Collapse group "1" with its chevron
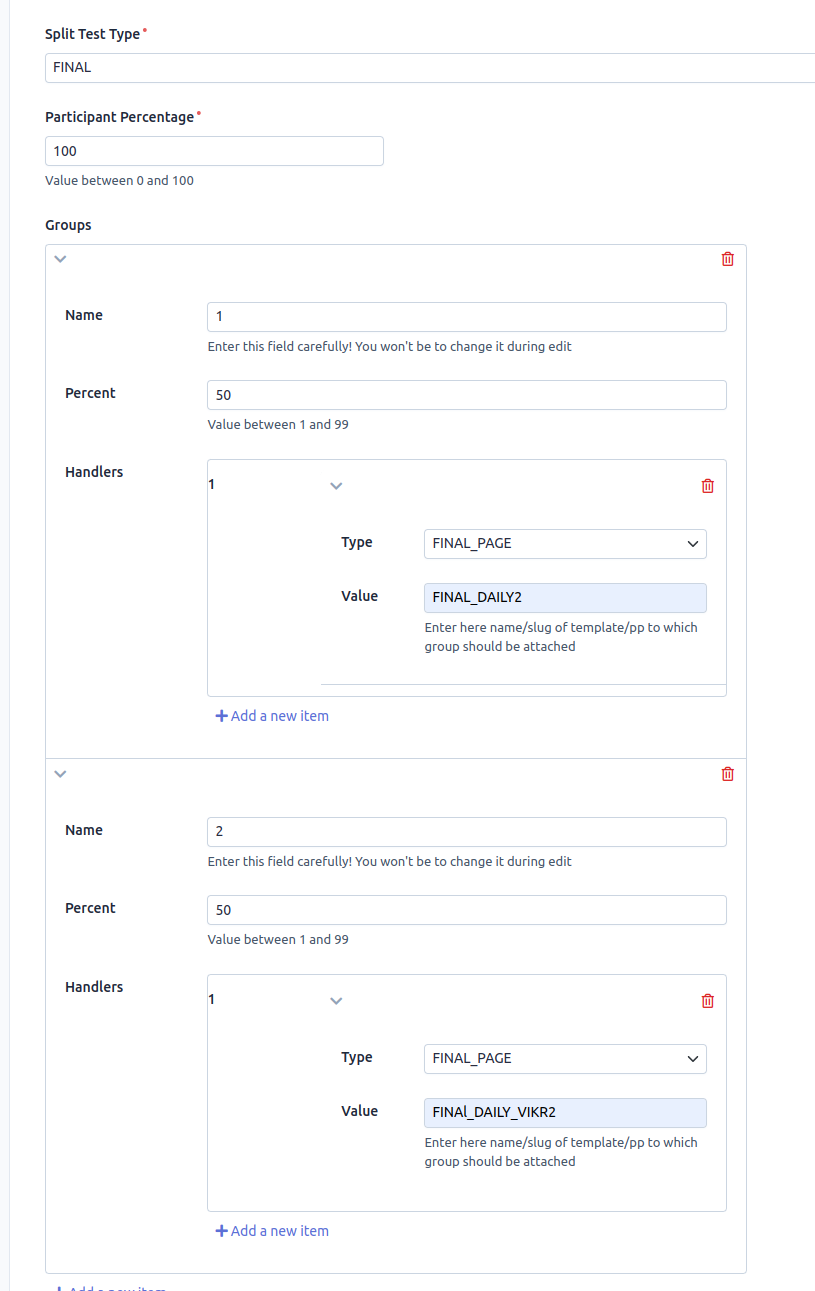This screenshot has height=1291, width=815. [60, 258]
